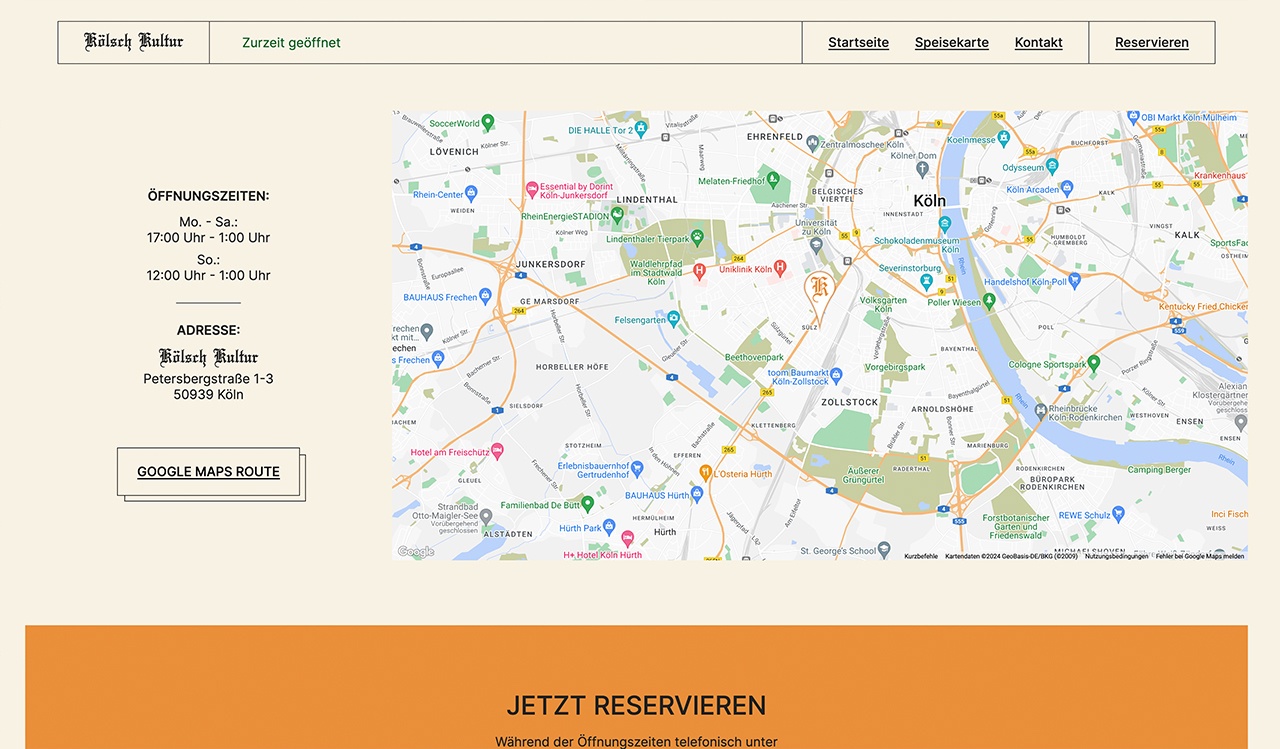Click the GOOGLE MAPS ROUTE button
This screenshot has width=1280, height=749.
tap(208, 471)
